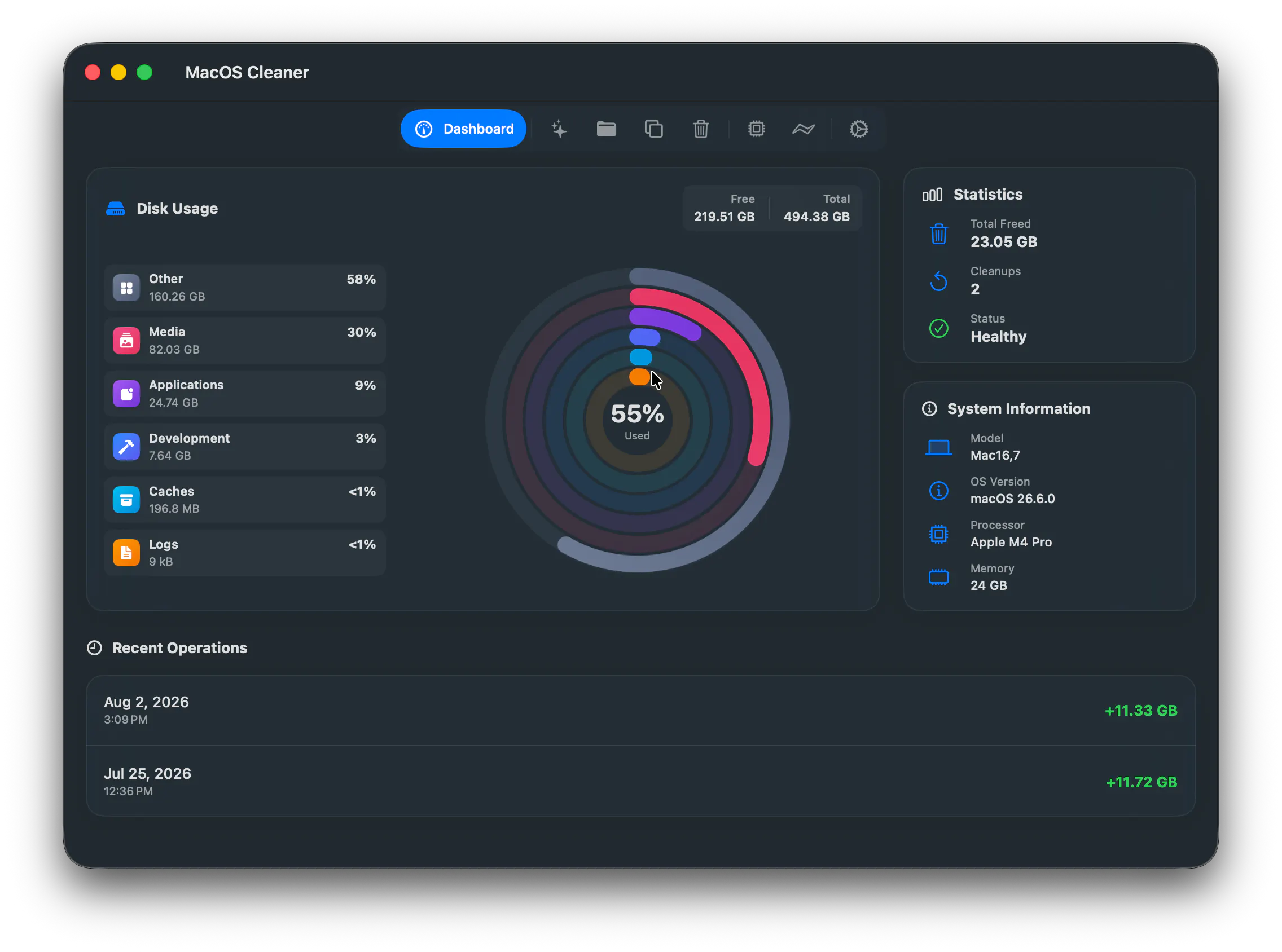Click the orange Logs document icon
Screen dimensions: 1282x952
(126, 553)
